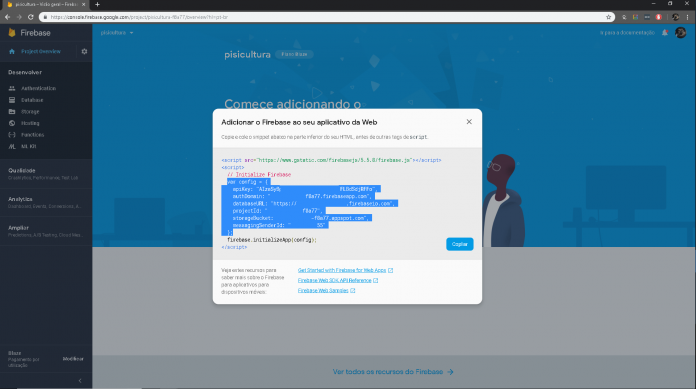Open the documentation link in header

(x=627, y=33)
